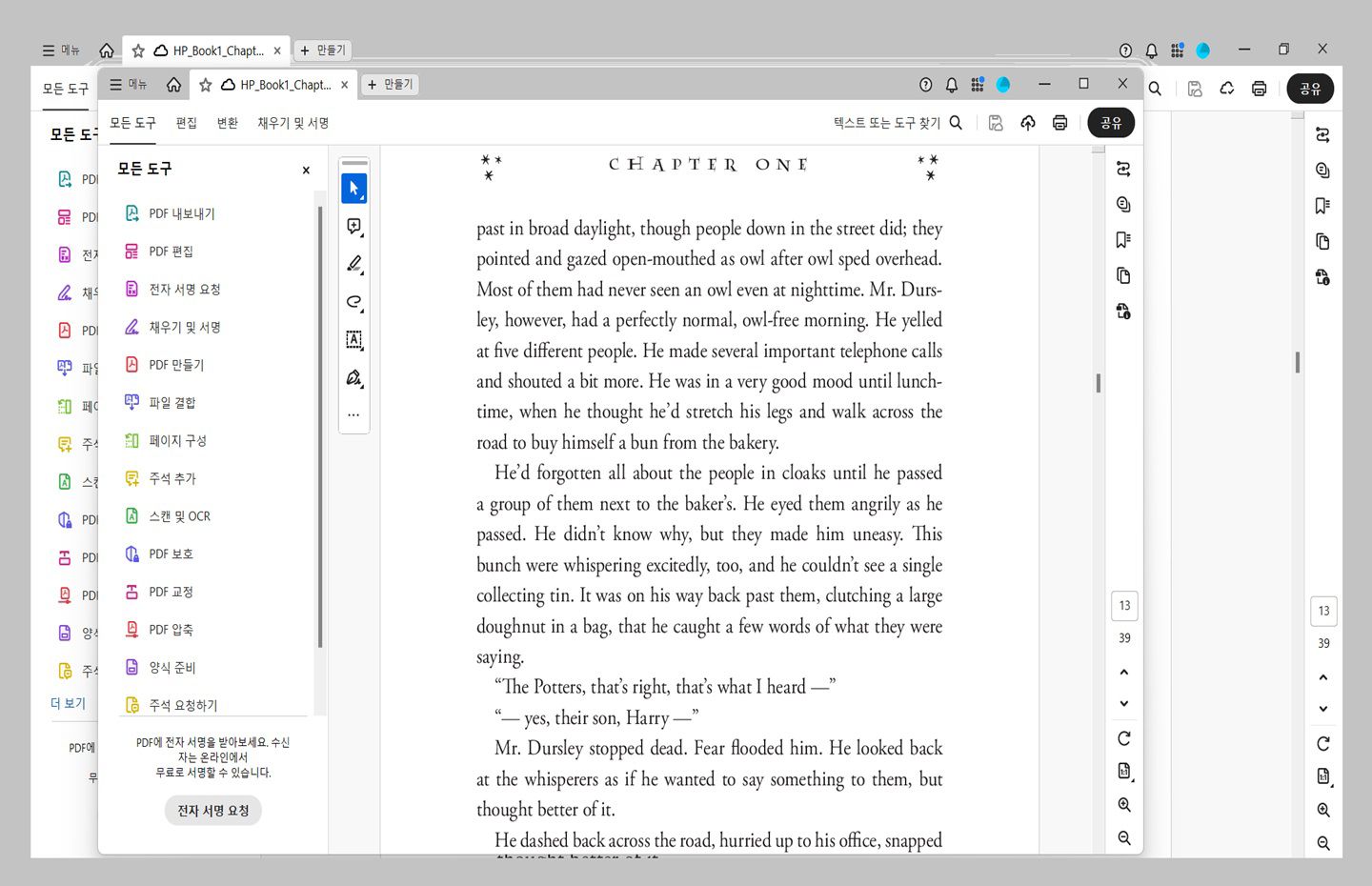Click 더 보기 link in back window
The height and width of the screenshot is (886, 1372).
pyautogui.click(x=68, y=703)
